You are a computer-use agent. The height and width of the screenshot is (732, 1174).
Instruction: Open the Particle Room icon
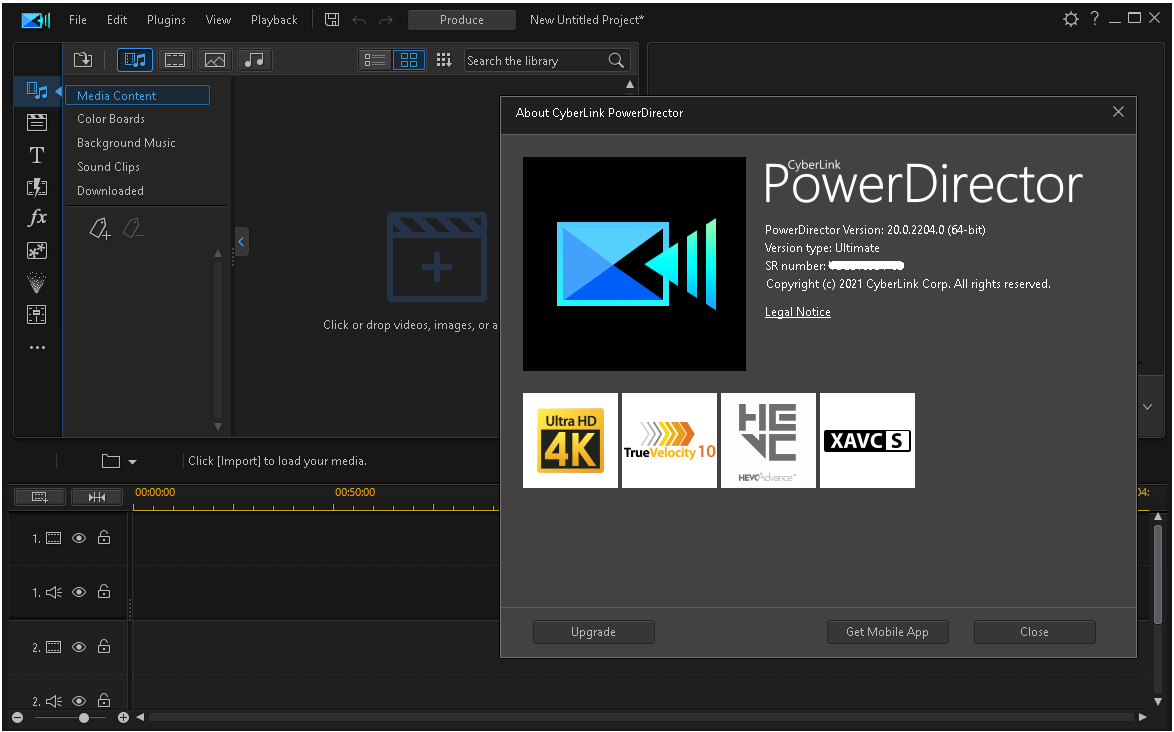click(37, 282)
